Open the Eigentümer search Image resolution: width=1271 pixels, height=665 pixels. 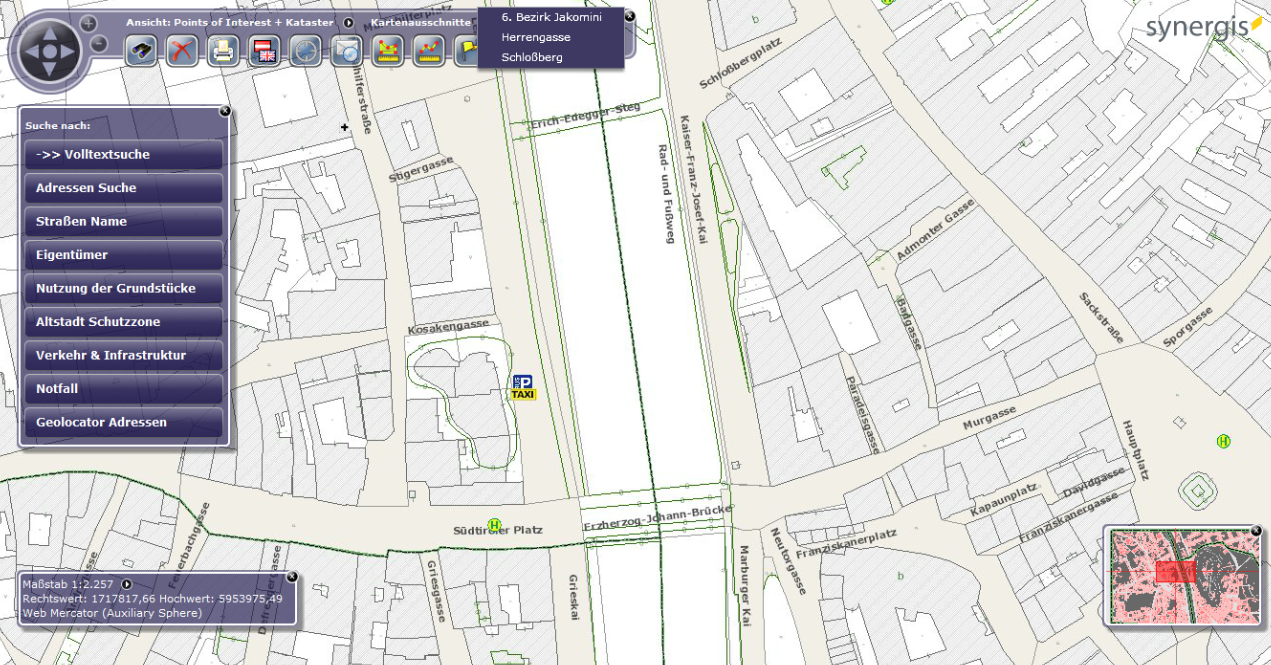pos(122,255)
